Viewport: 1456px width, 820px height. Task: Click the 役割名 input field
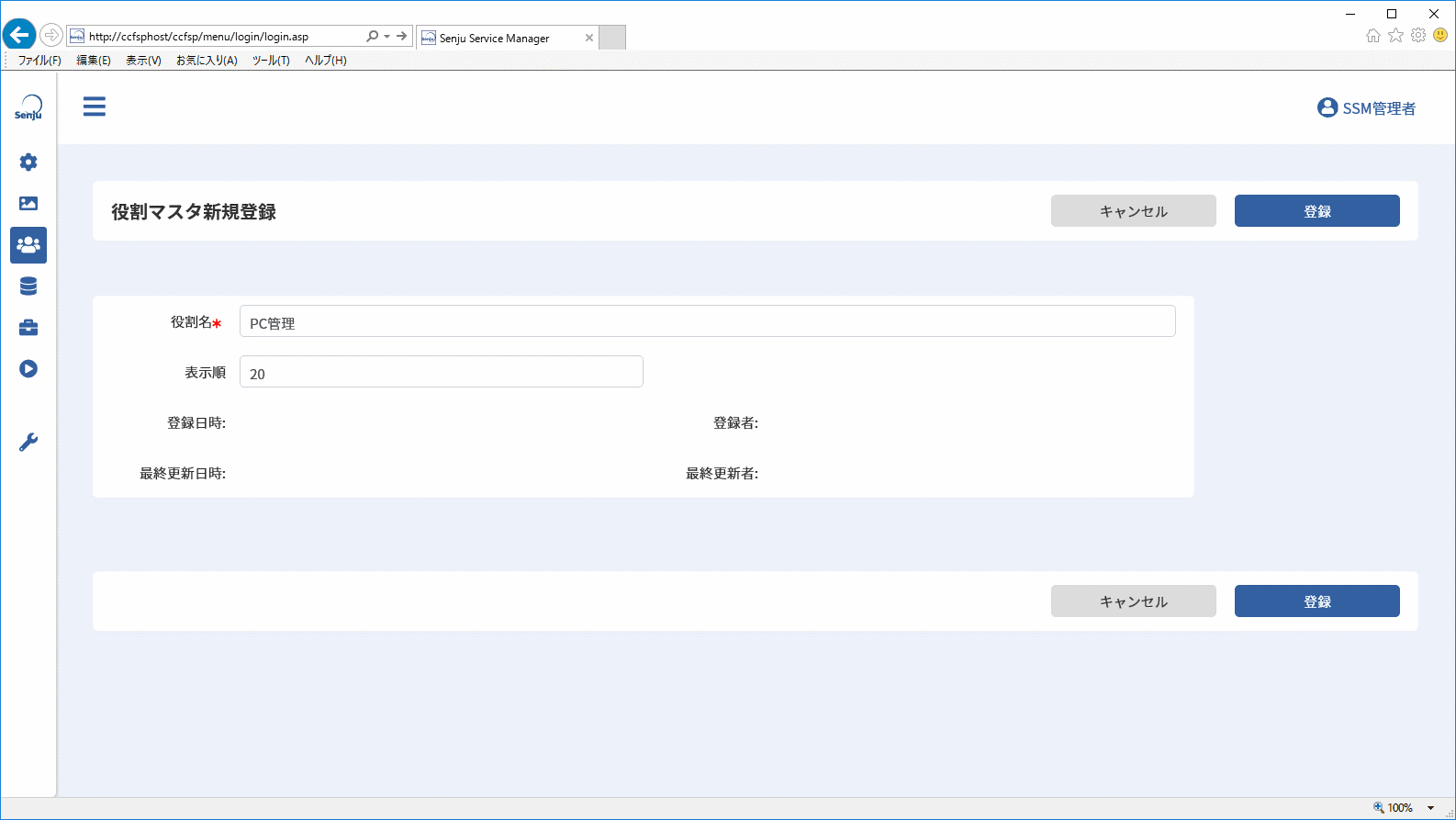click(707, 321)
